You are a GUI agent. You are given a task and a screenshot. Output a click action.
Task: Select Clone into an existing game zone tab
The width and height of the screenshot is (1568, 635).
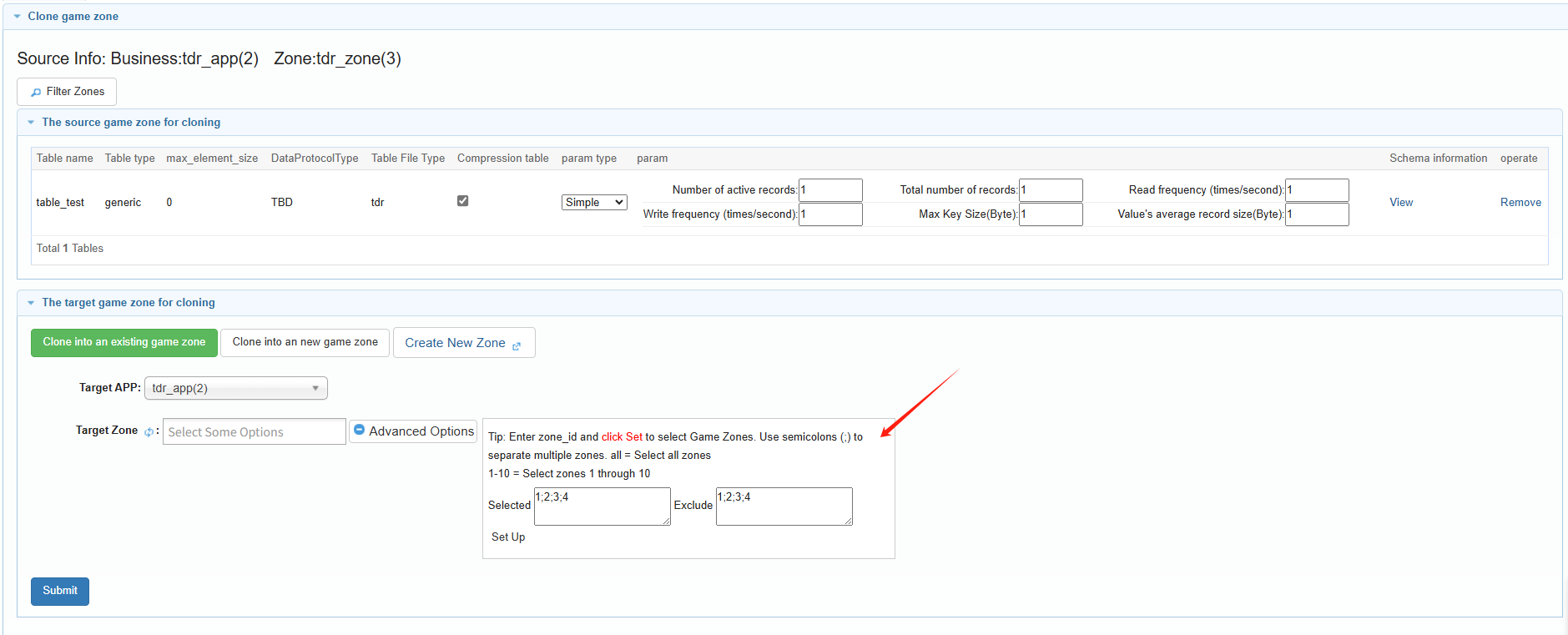[x=124, y=342]
